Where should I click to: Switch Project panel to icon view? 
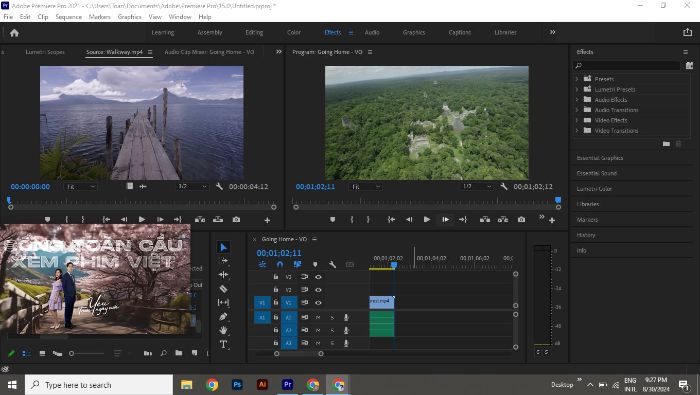pyautogui.click(x=42, y=353)
